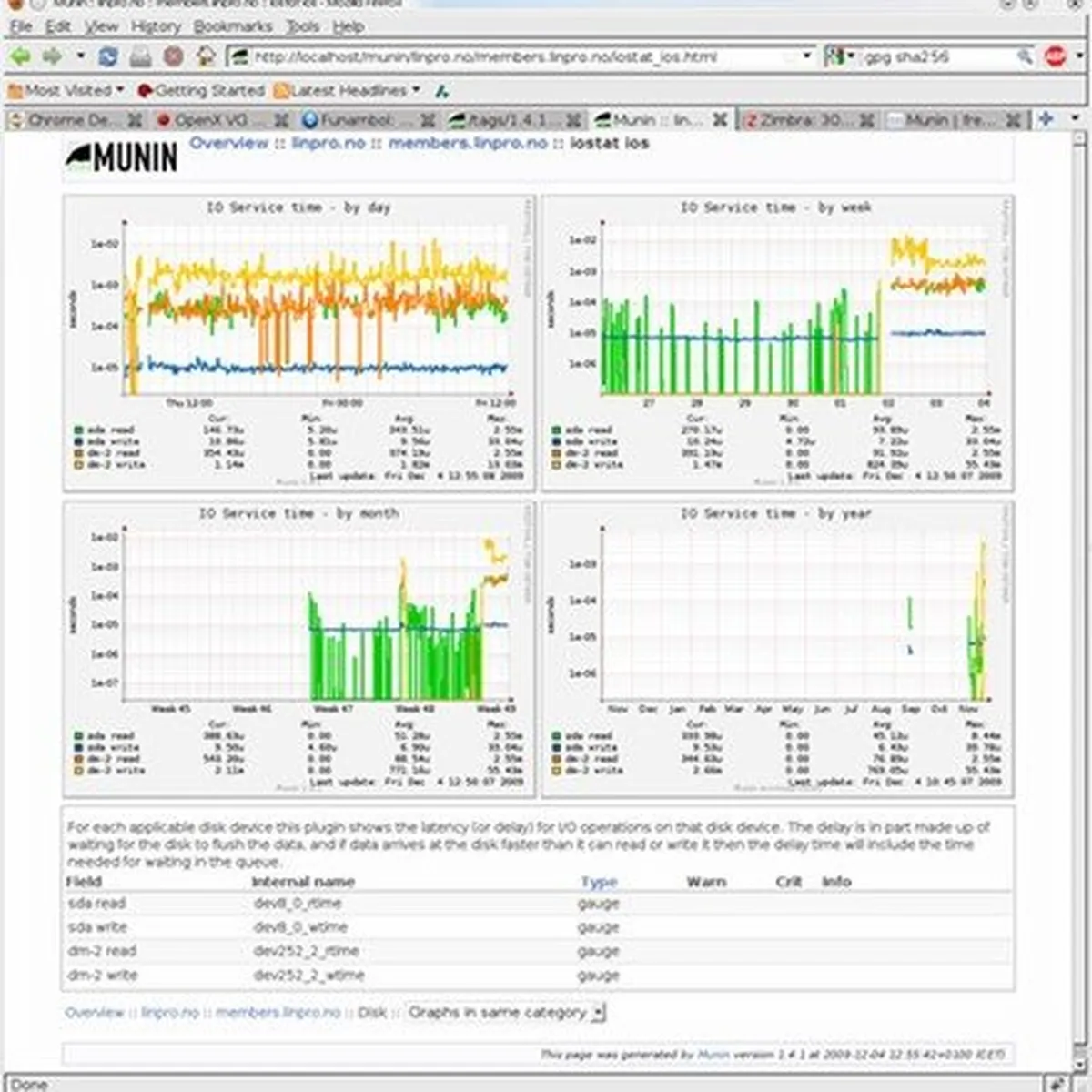Close the OpenX VG tab
This screenshot has height=1092, width=1092.
281,119
